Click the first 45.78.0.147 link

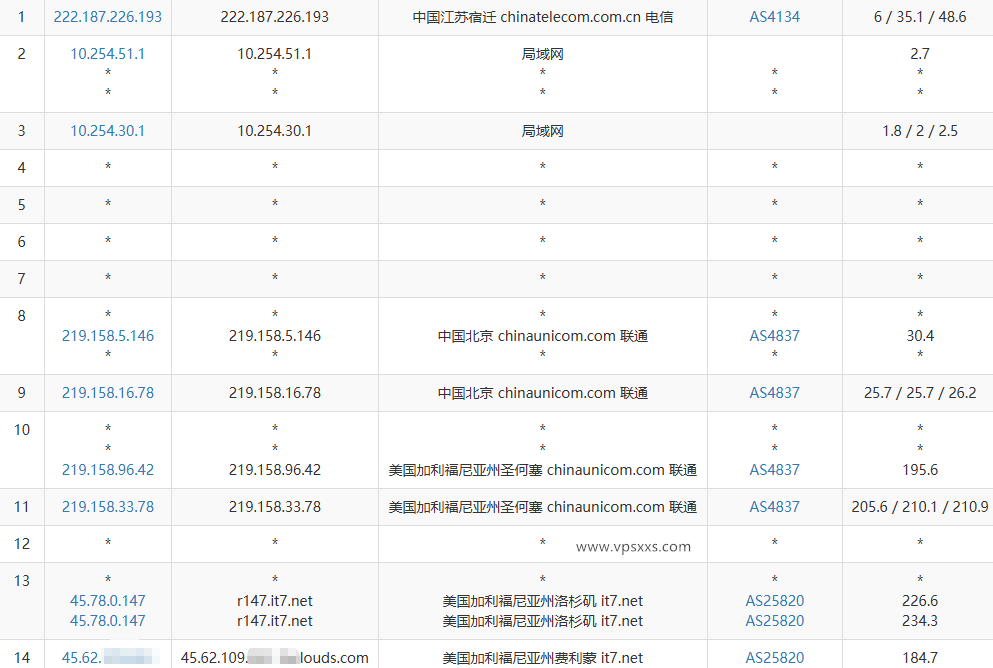pos(108,601)
